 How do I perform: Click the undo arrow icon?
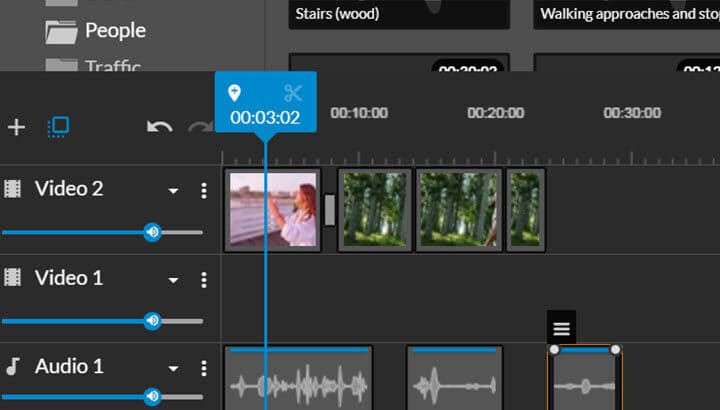159,127
